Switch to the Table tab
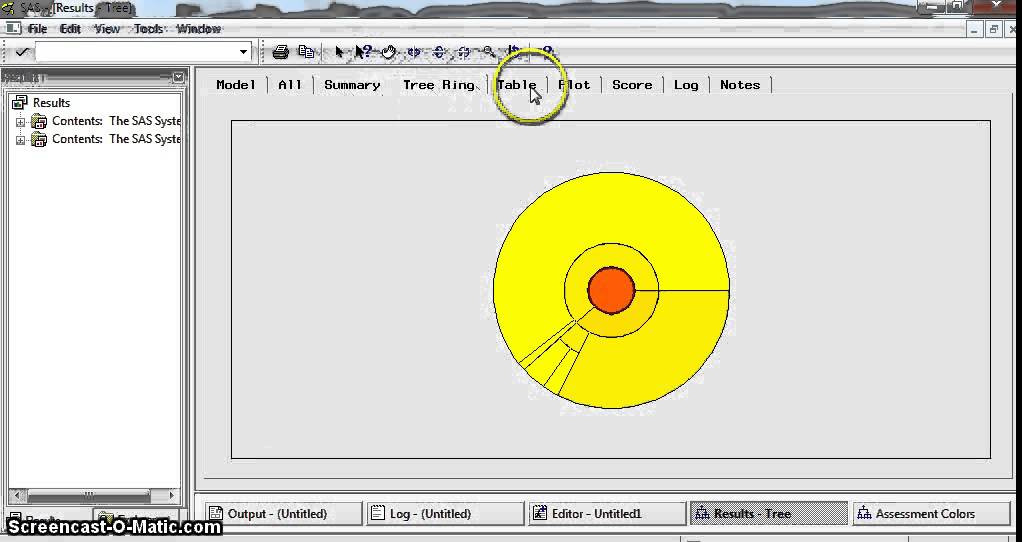This screenshot has width=1022, height=542. click(x=517, y=85)
